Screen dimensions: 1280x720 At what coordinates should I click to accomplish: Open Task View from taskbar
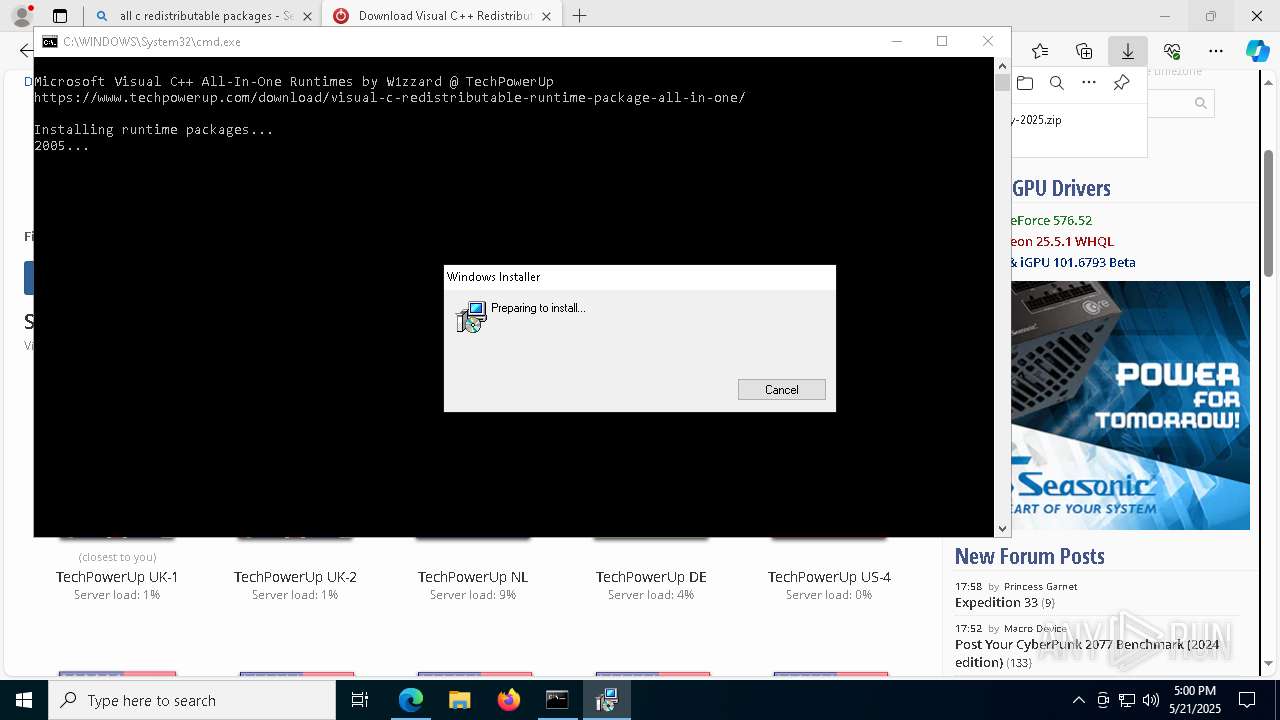pyautogui.click(x=360, y=700)
